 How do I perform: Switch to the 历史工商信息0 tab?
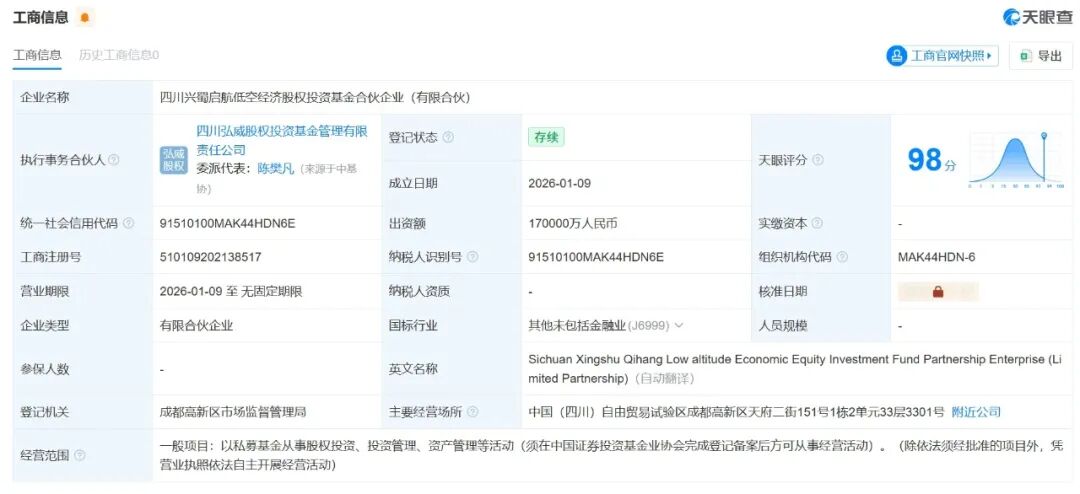coord(118,55)
